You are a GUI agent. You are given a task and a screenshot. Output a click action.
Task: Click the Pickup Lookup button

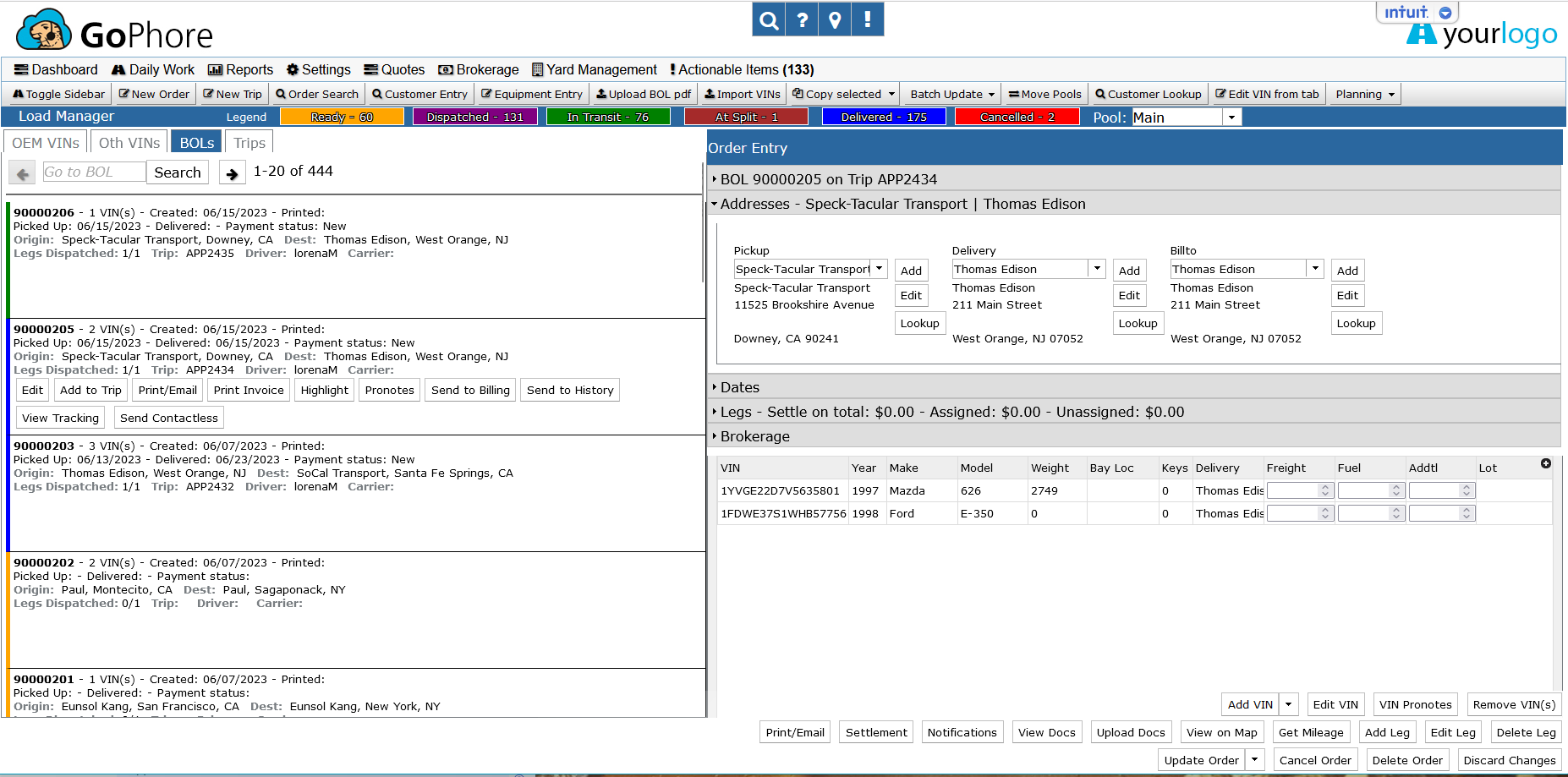pyautogui.click(x=919, y=323)
